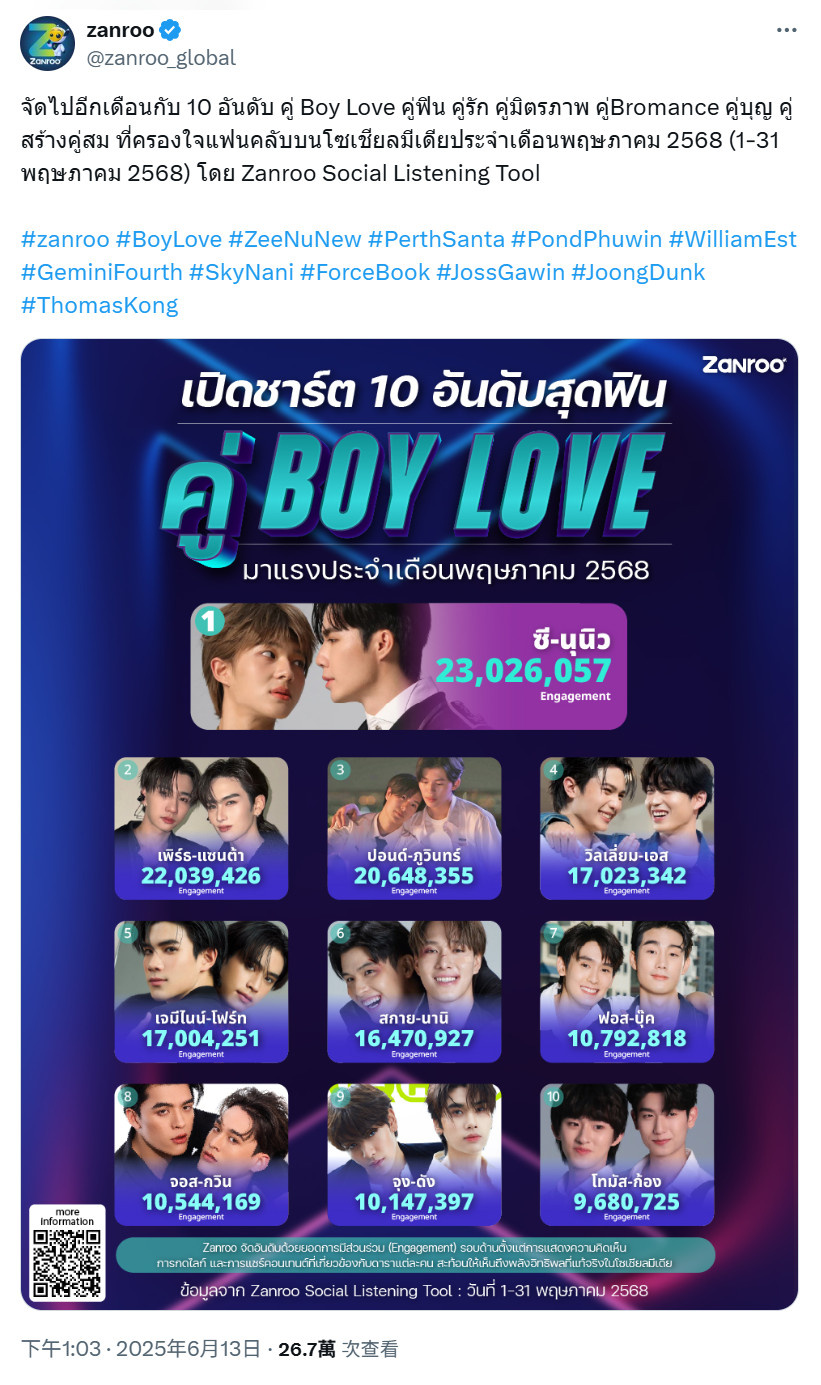Visit the @zanroo_global handle
821x1385 pixels.
coord(161,58)
